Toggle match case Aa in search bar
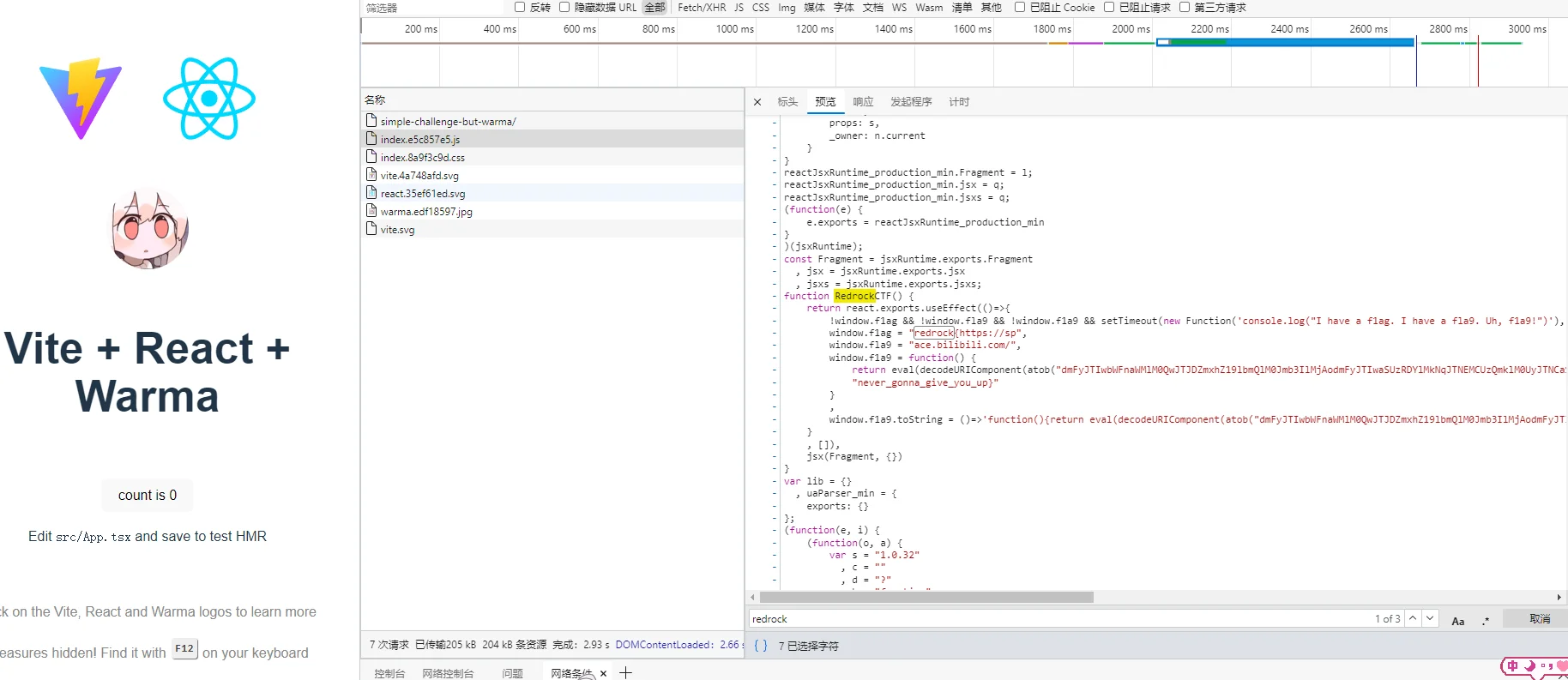1568x680 pixels. [x=1457, y=620]
